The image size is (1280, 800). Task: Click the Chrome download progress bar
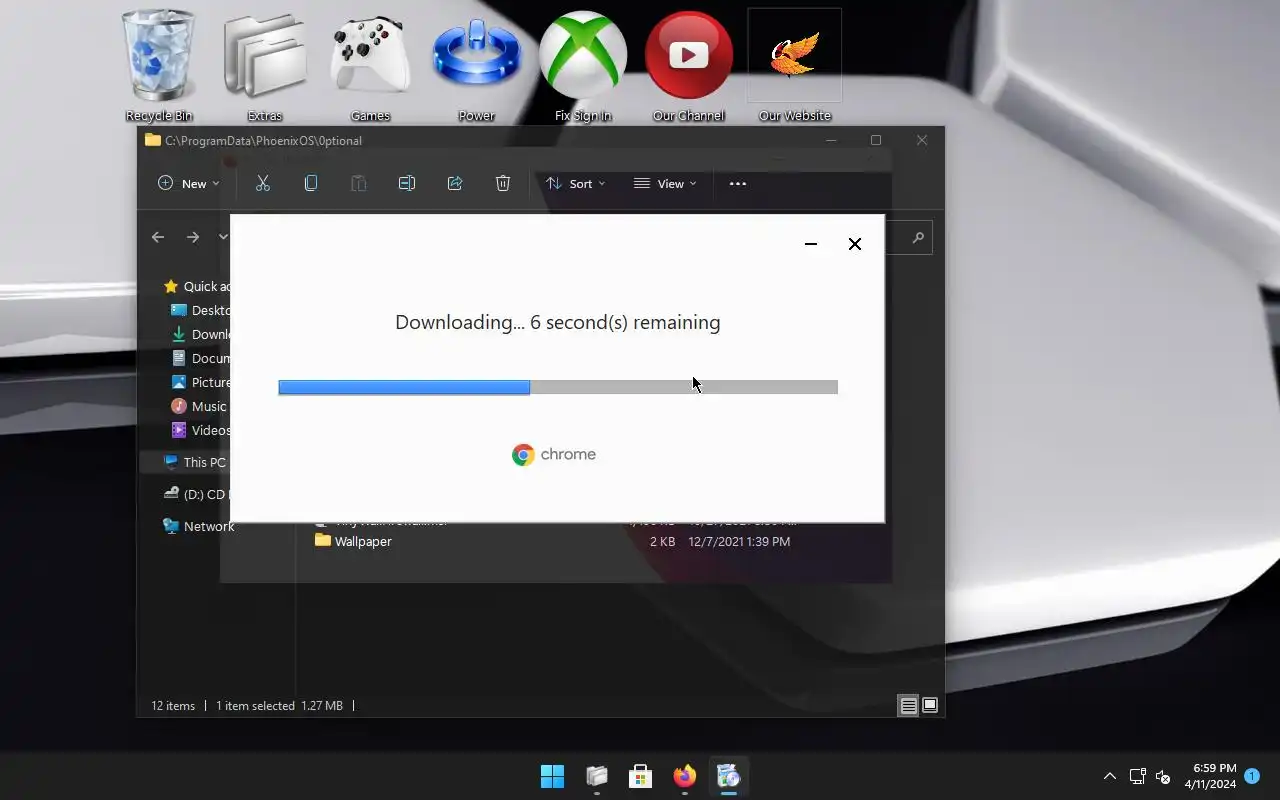coord(558,387)
